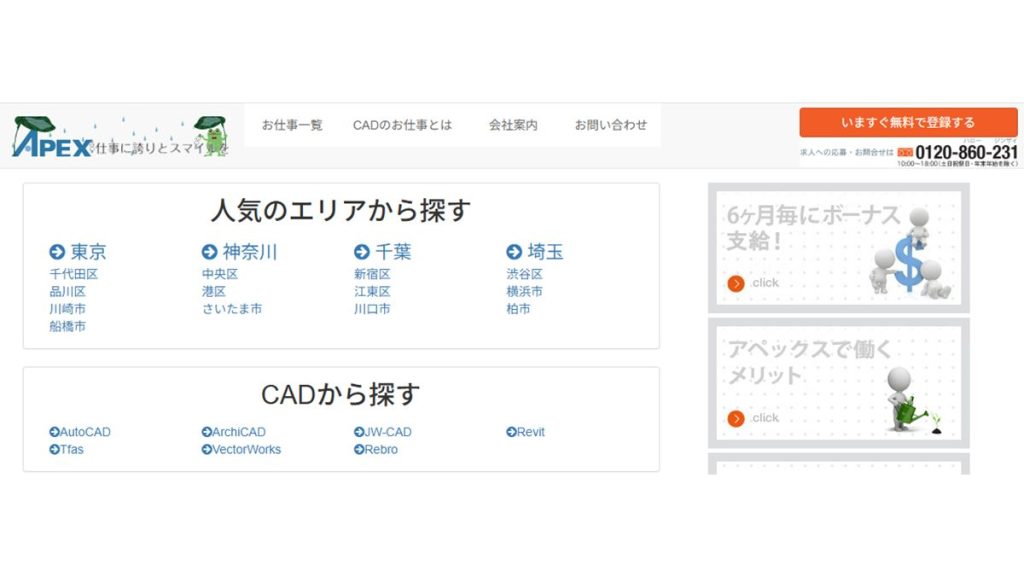This screenshot has width=1024, height=577.
Task: Open 柏市 link
Action: [x=519, y=309]
